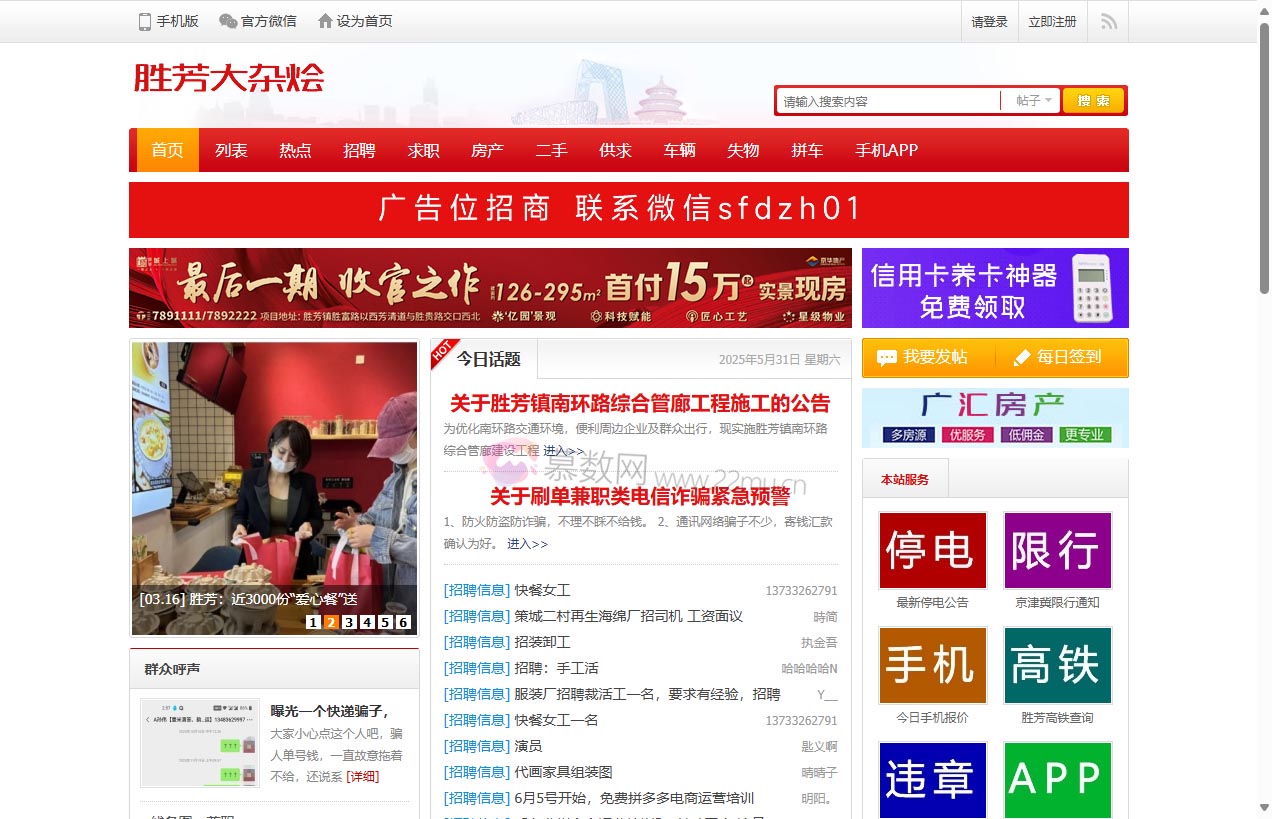
Task: Switch carousel to slide 6
Action: [x=403, y=622]
